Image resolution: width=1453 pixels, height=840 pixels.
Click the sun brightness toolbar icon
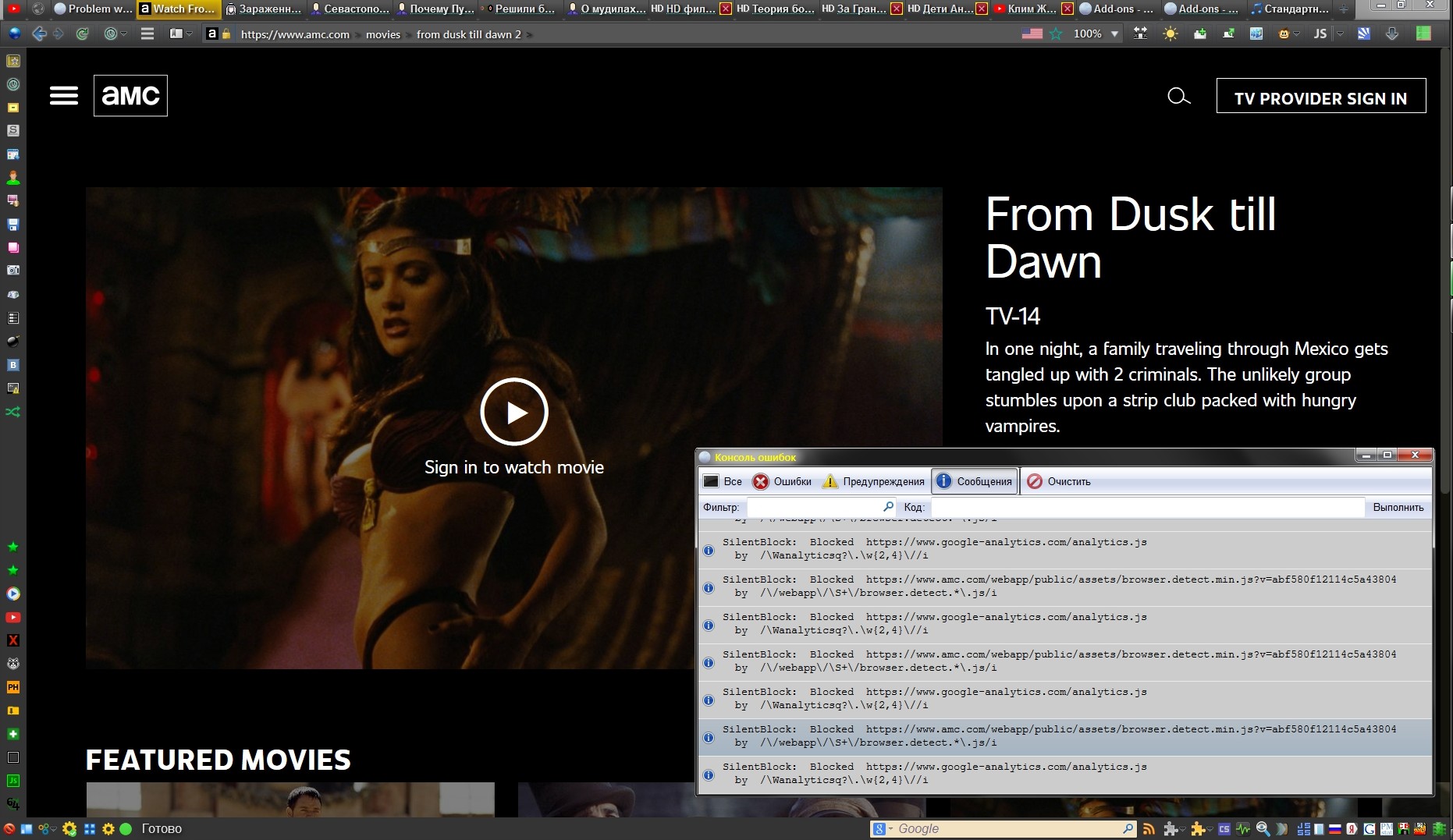tap(1170, 34)
